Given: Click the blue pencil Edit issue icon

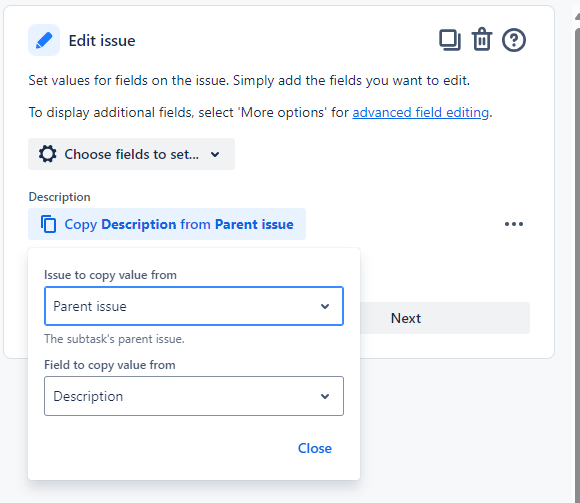Looking at the screenshot, I should tap(44, 40).
